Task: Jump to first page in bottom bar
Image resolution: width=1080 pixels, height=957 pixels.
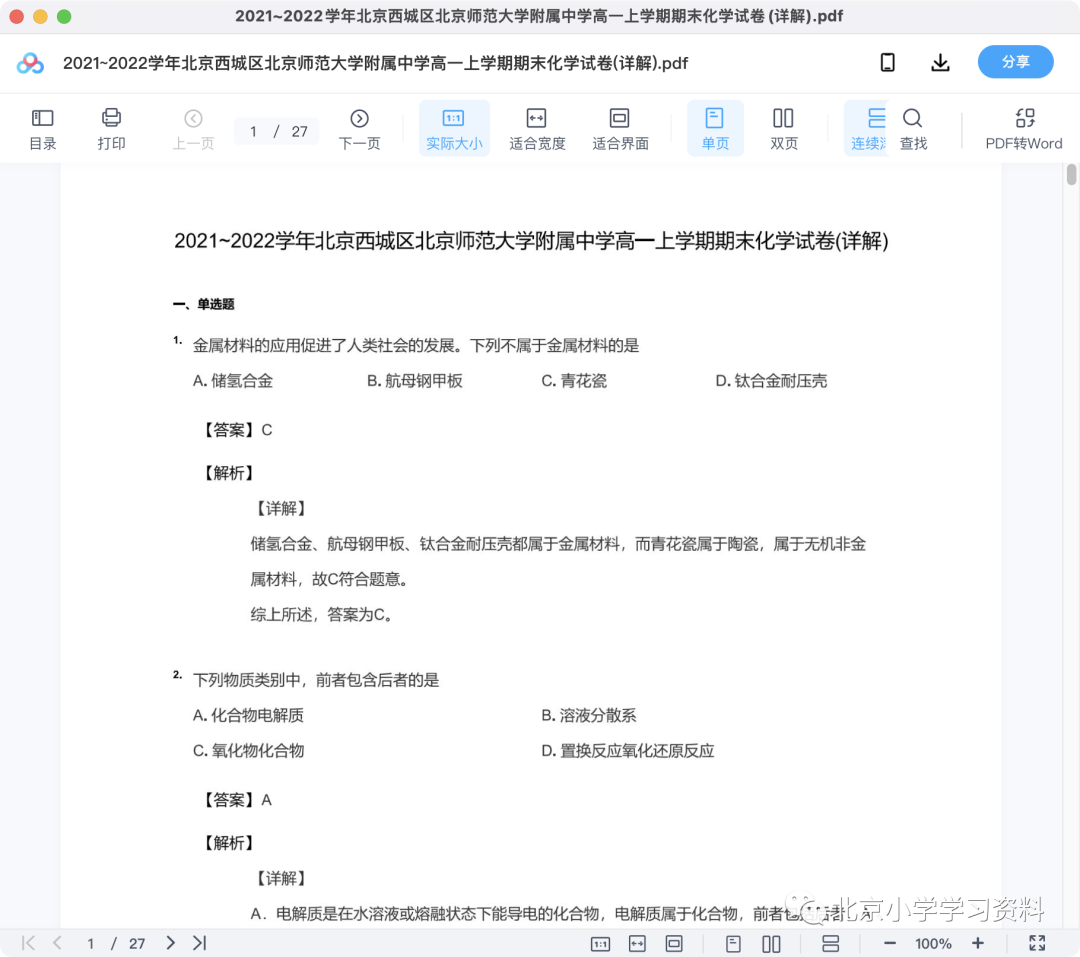Action: point(28,943)
